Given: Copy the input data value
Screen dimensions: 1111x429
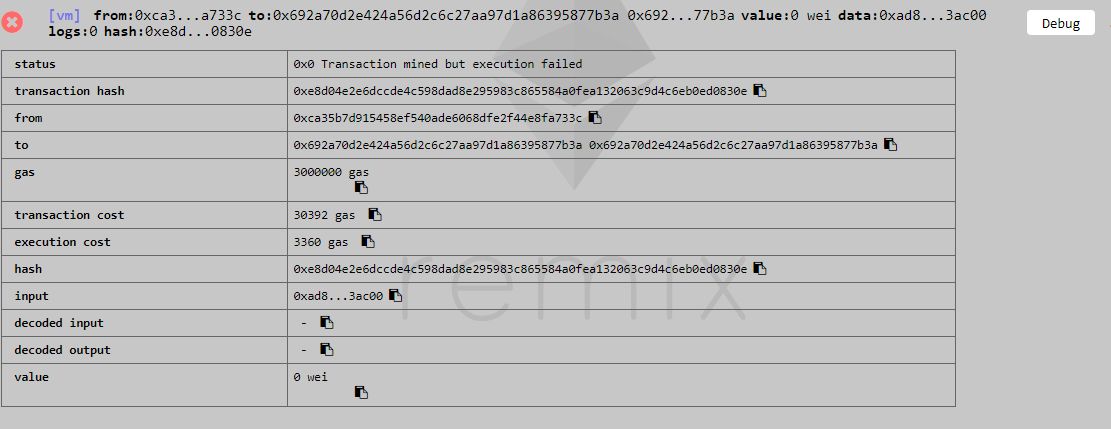Looking at the screenshot, I should tap(395, 296).
